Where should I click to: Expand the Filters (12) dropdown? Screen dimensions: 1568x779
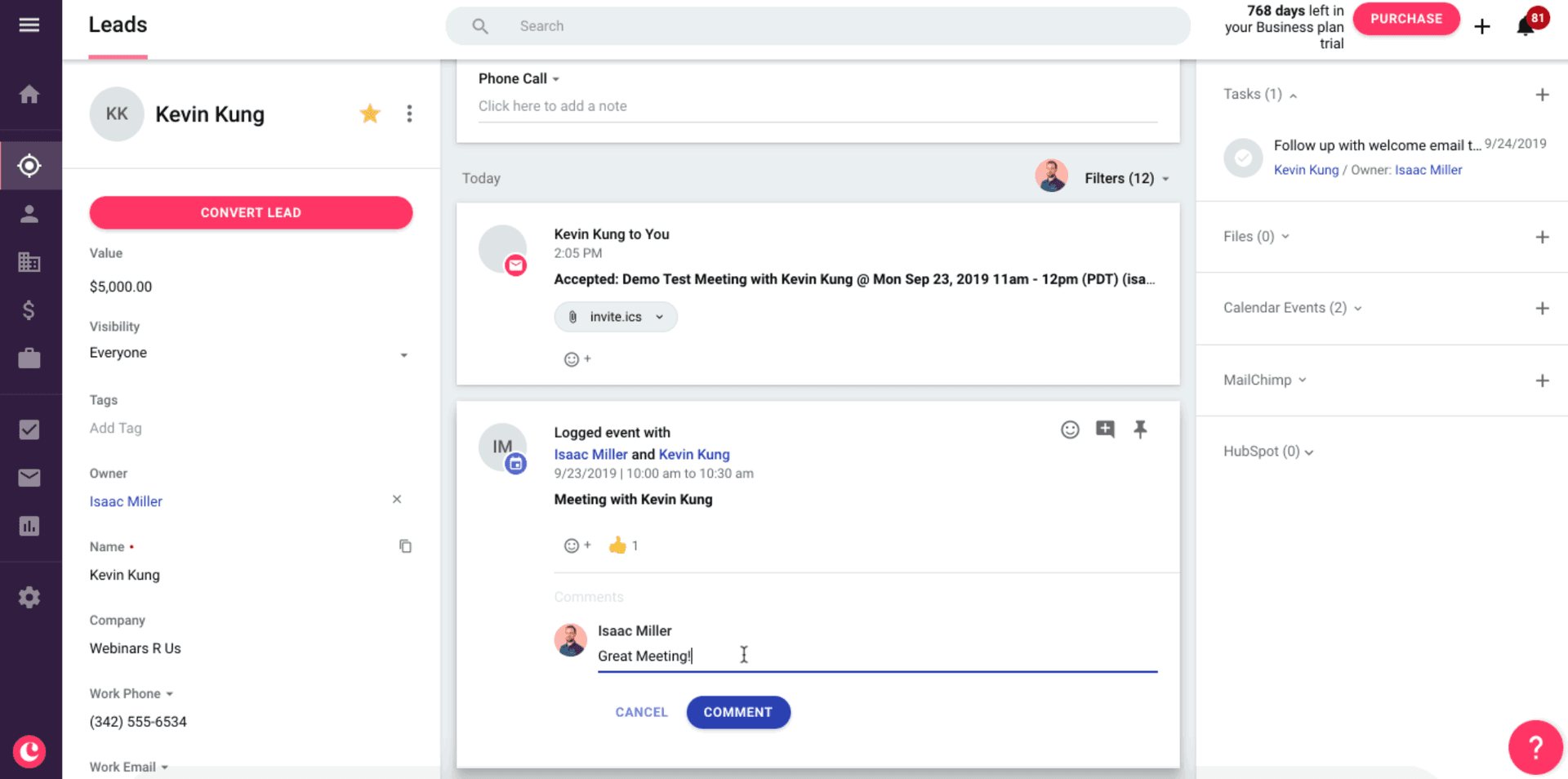pyautogui.click(x=1126, y=178)
